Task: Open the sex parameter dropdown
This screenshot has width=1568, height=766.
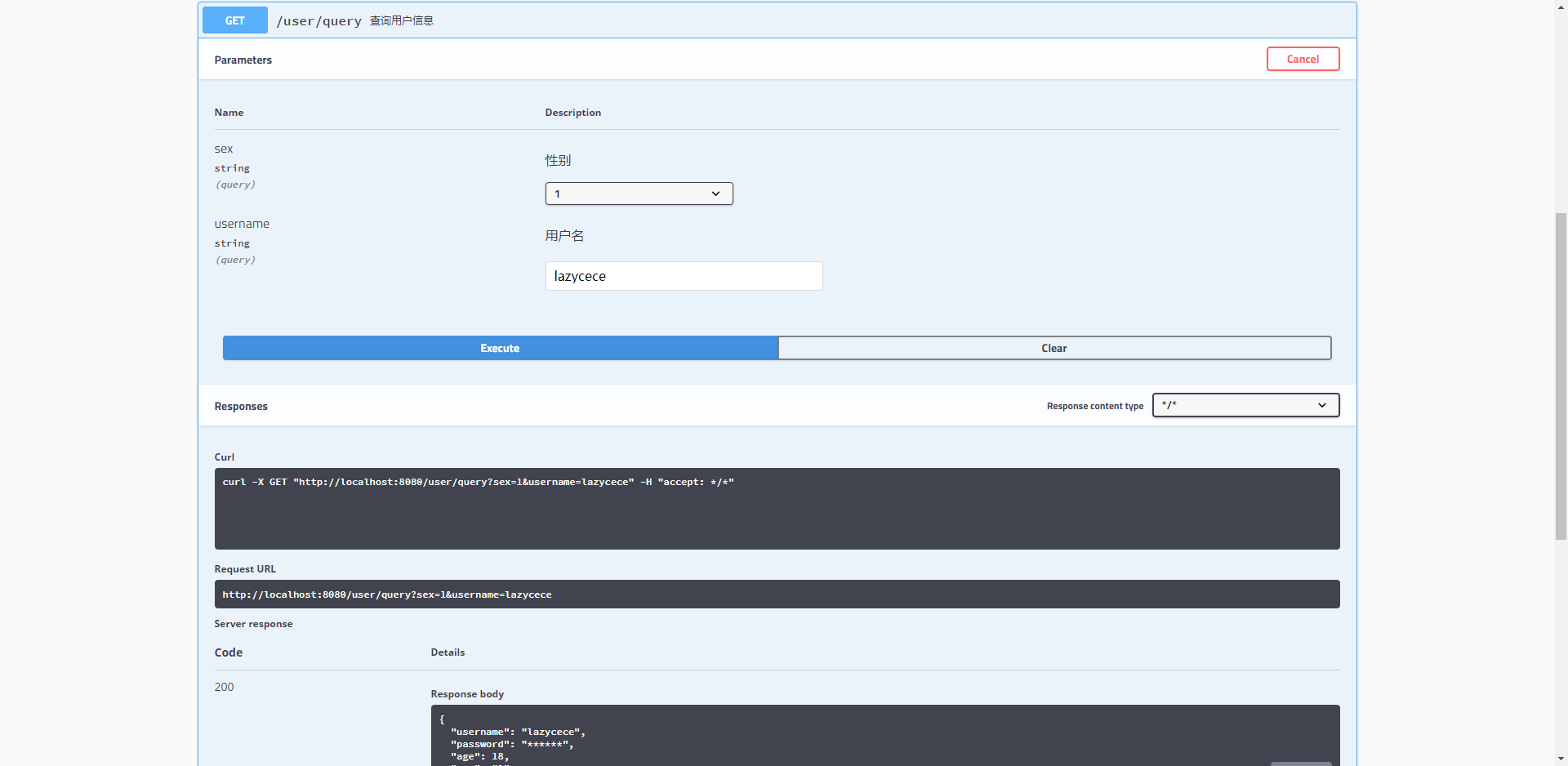Action: point(639,194)
